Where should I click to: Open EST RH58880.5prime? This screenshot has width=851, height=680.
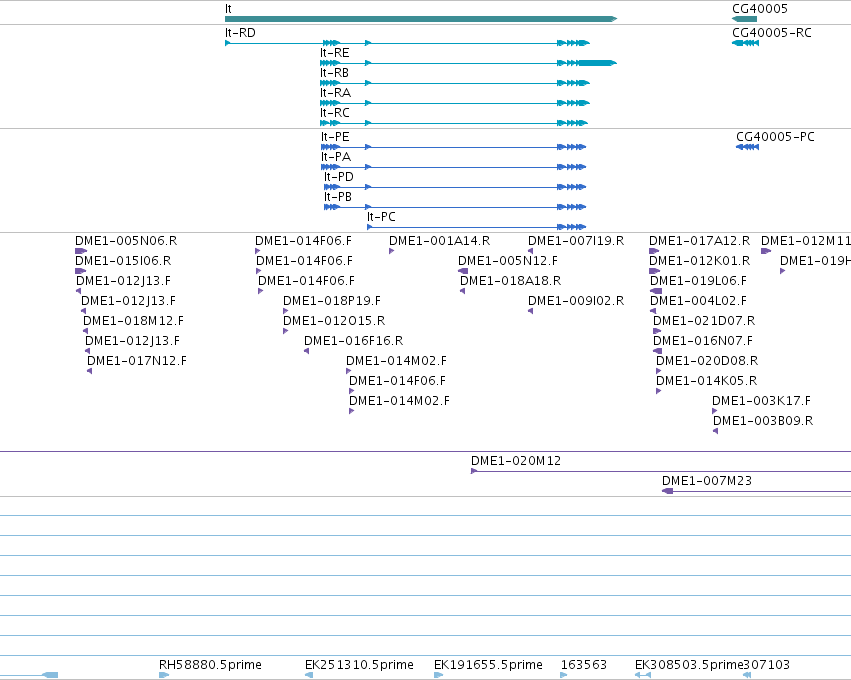(x=210, y=665)
